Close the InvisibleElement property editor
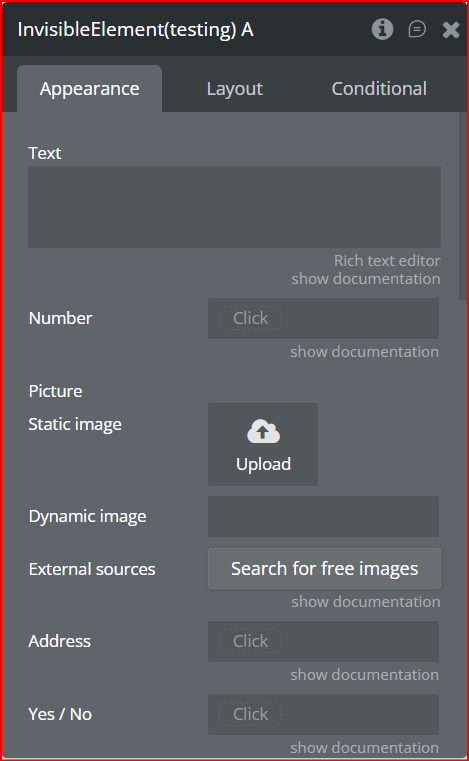 (451, 30)
